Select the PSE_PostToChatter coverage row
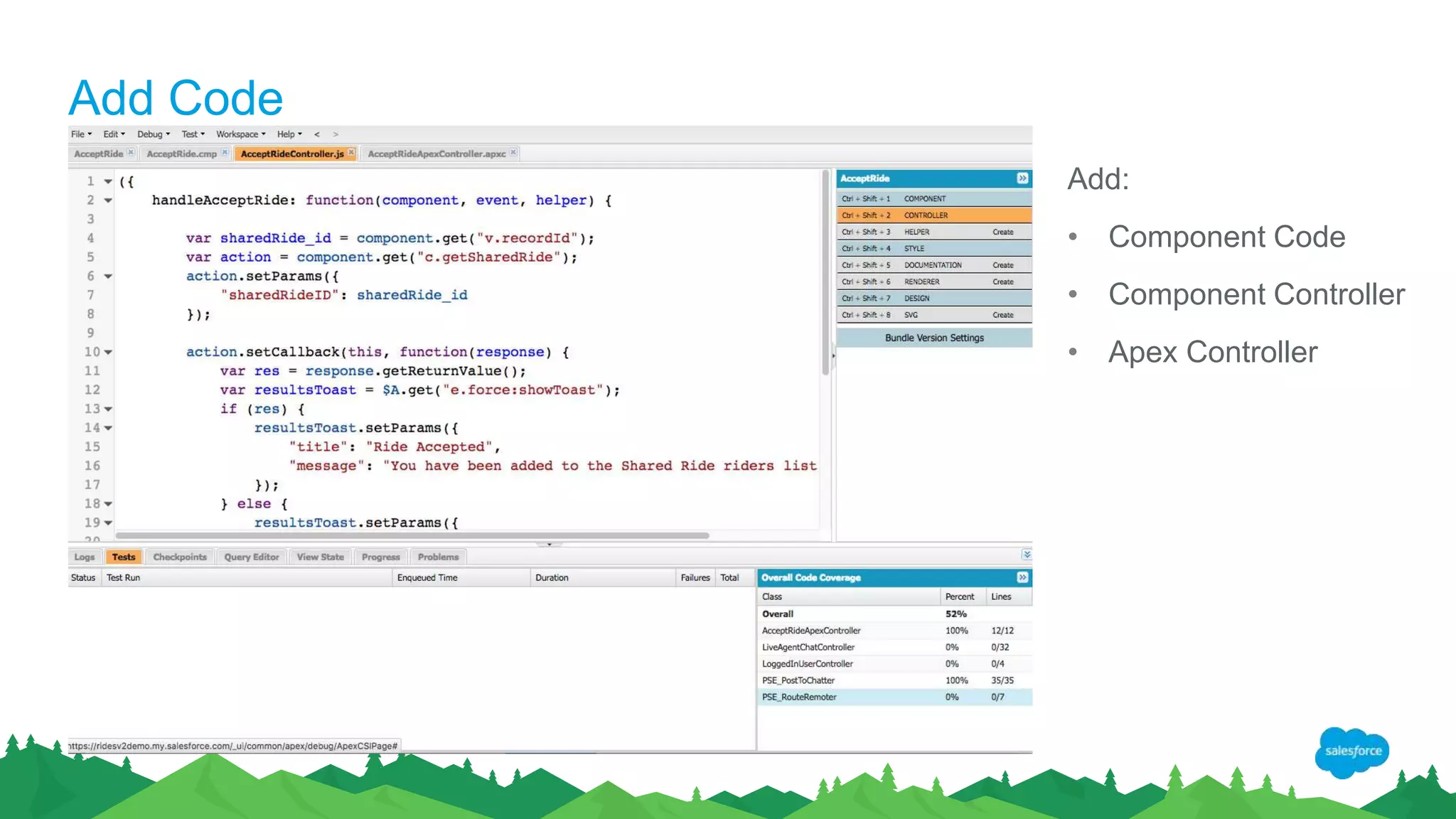Image resolution: width=1456 pixels, height=819 pixels. 895,680
